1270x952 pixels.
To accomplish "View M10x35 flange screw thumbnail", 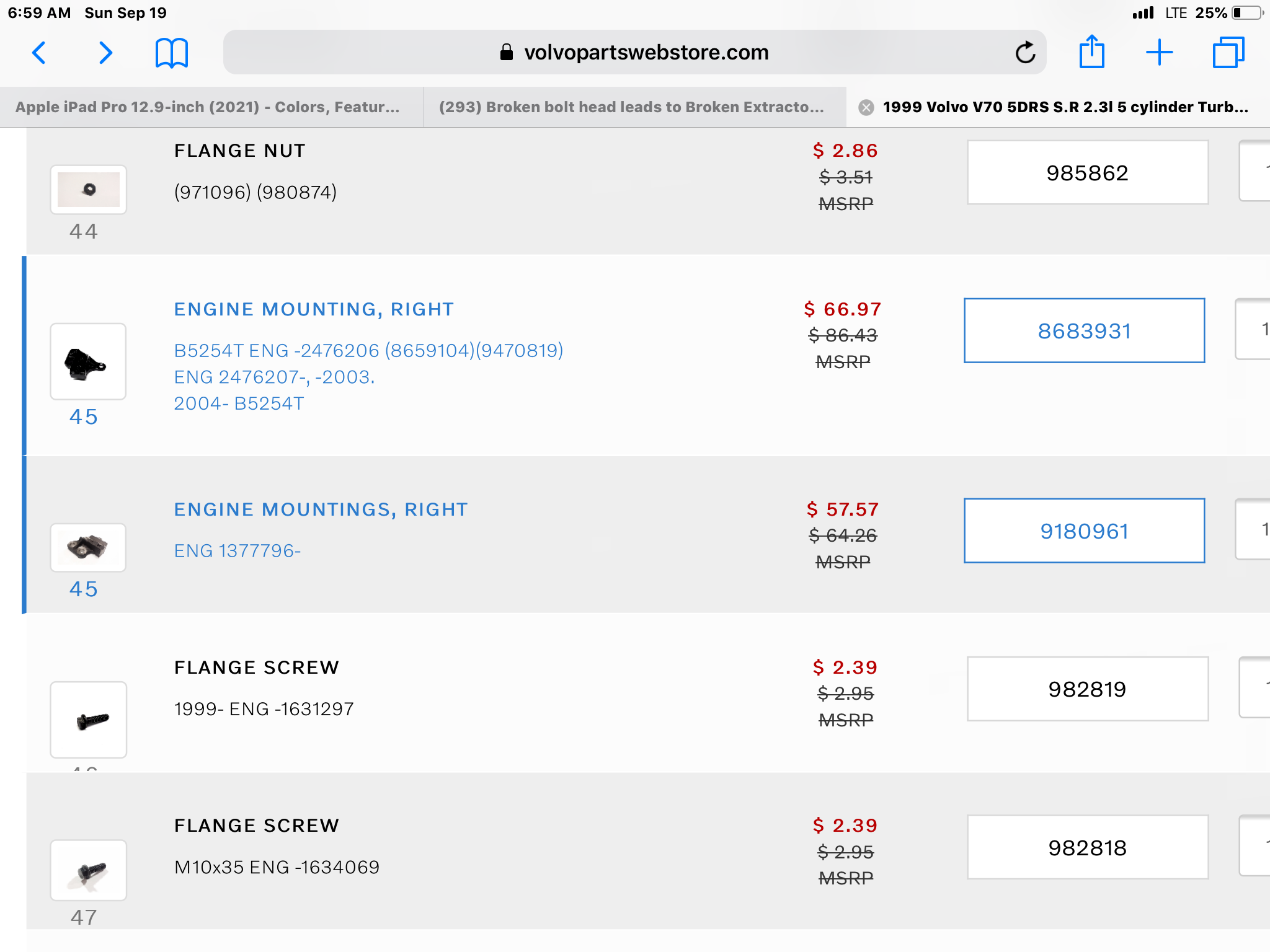I will tap(89, 870).
